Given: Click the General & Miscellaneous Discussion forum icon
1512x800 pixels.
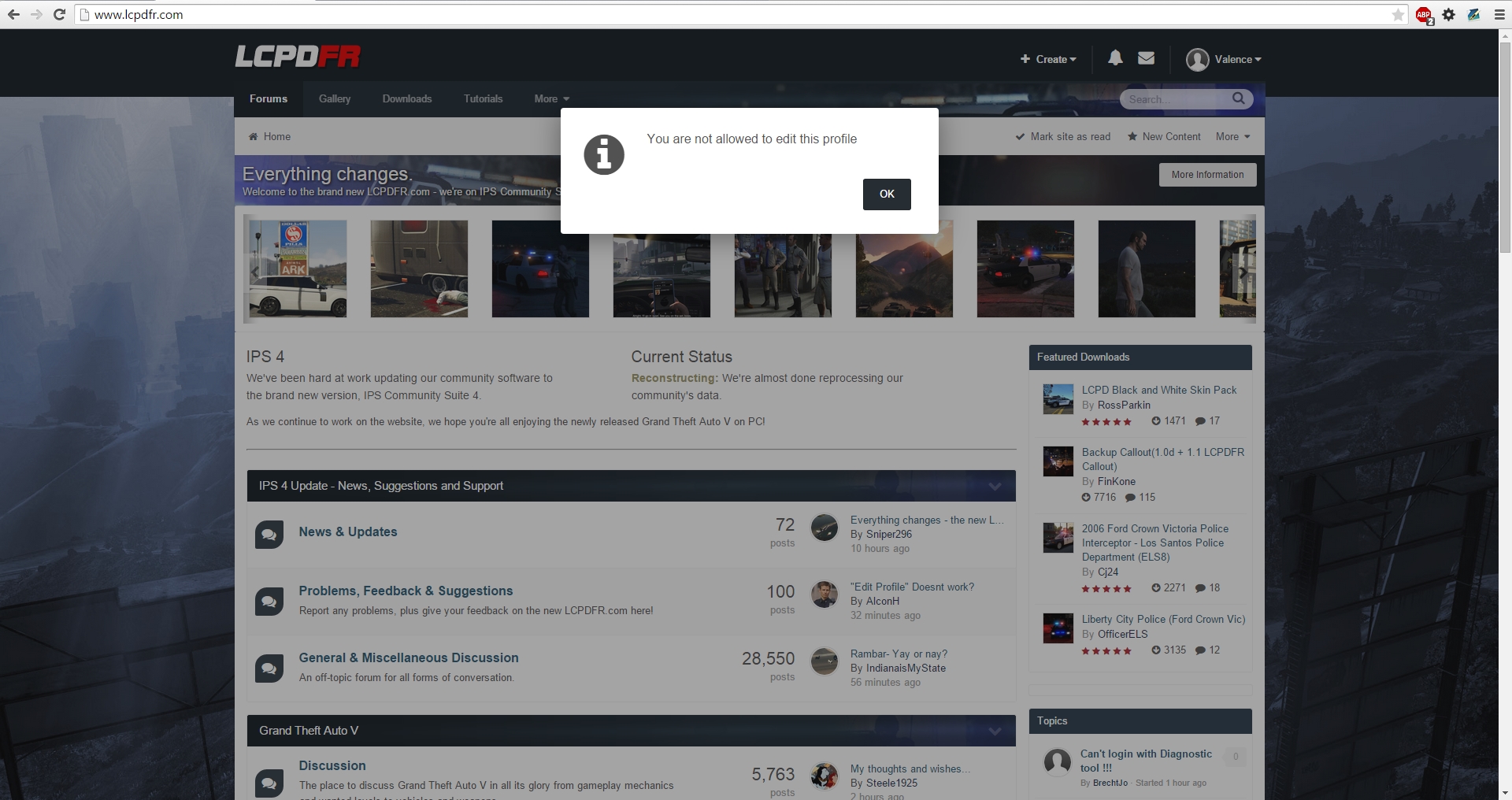Looking at the screenshot, I should click(269, 669).
